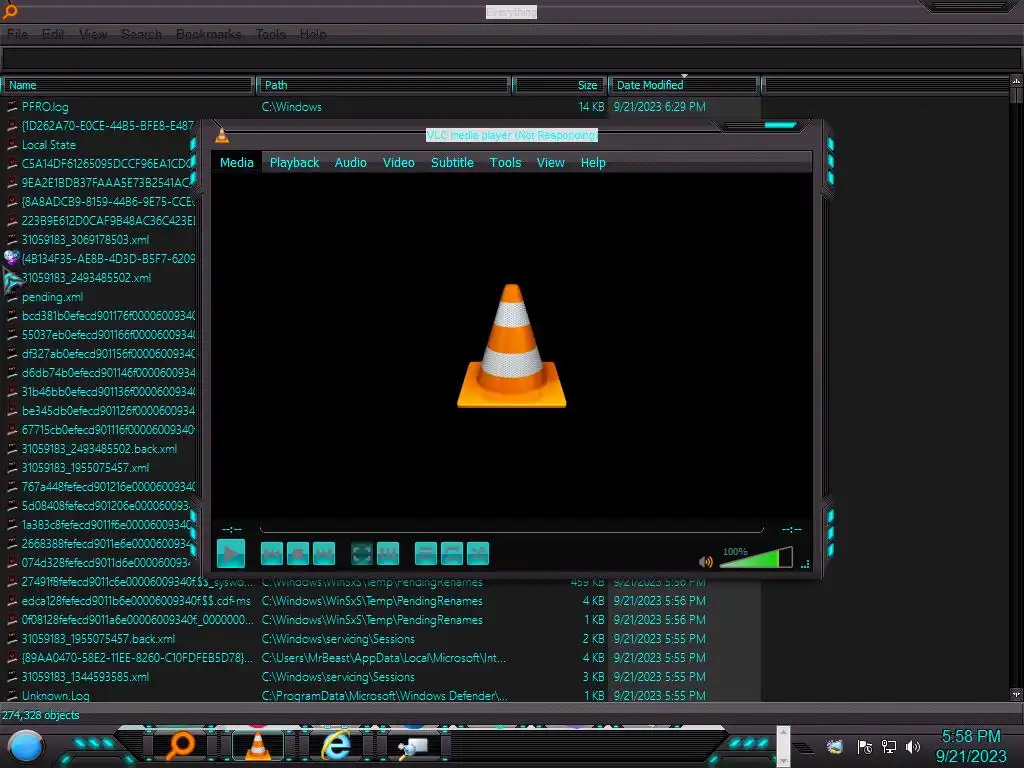The image size is (1024, 768).
Task: Click the 14 KB size cell
Action: [592, 106]
